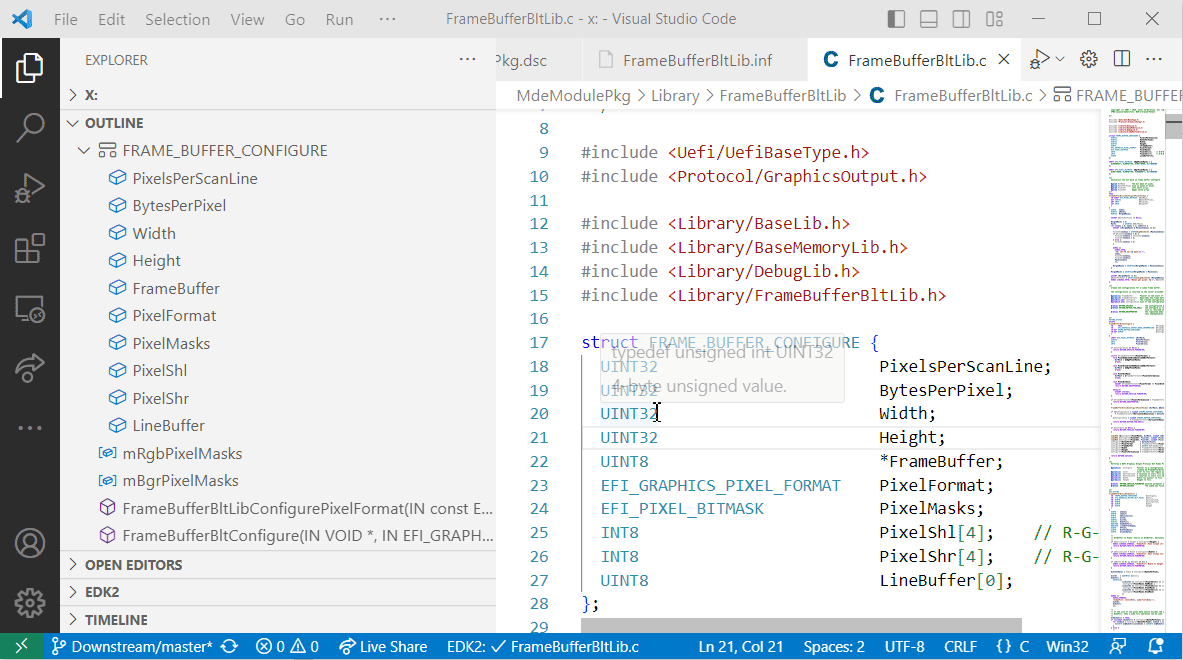Synchronize changes icon in status bar
The width and height of the screenshot is (1183, 660).
[230, 646]
